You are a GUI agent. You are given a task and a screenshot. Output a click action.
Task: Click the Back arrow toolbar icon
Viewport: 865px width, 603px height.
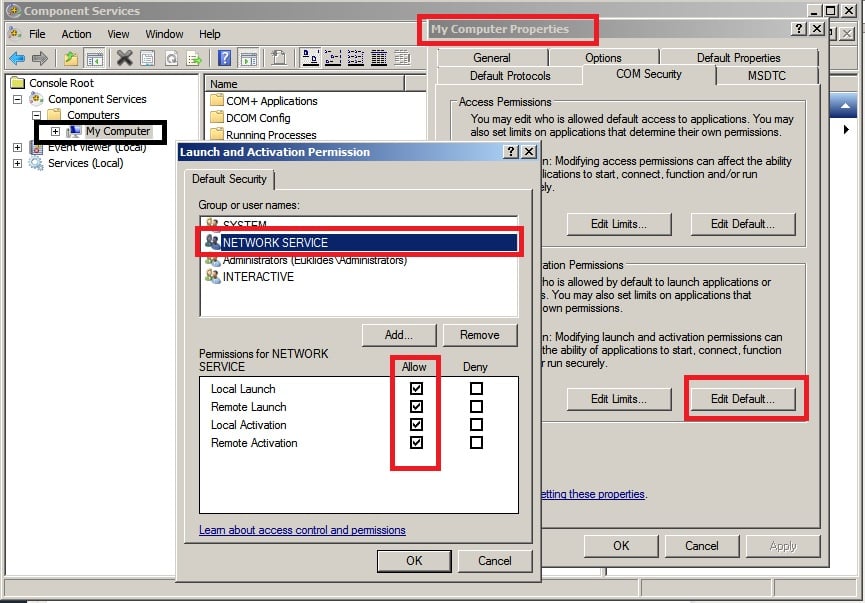(17, 58)
